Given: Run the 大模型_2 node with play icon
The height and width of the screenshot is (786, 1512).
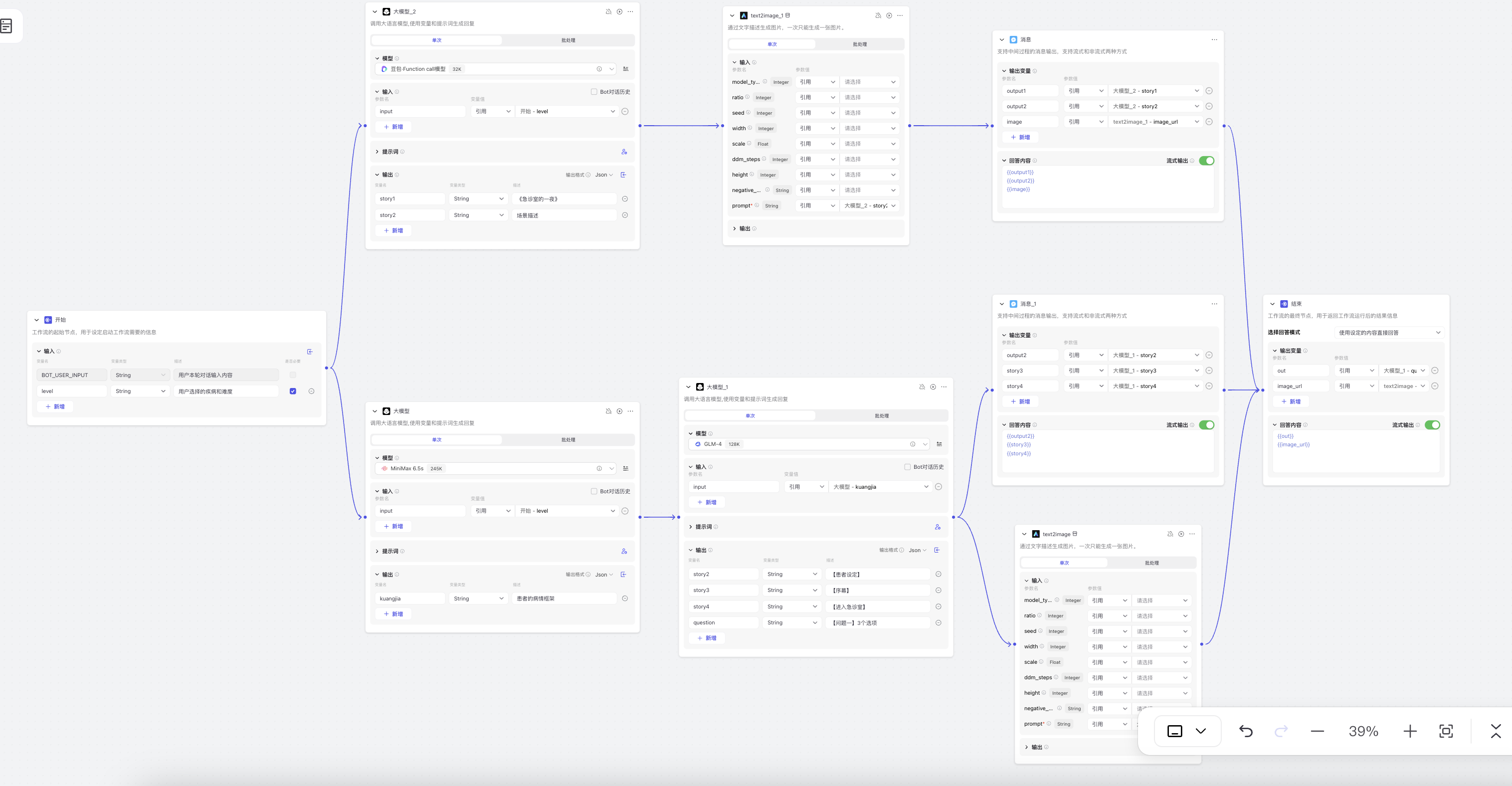Looking at the screenshot, I should (619, 12).
